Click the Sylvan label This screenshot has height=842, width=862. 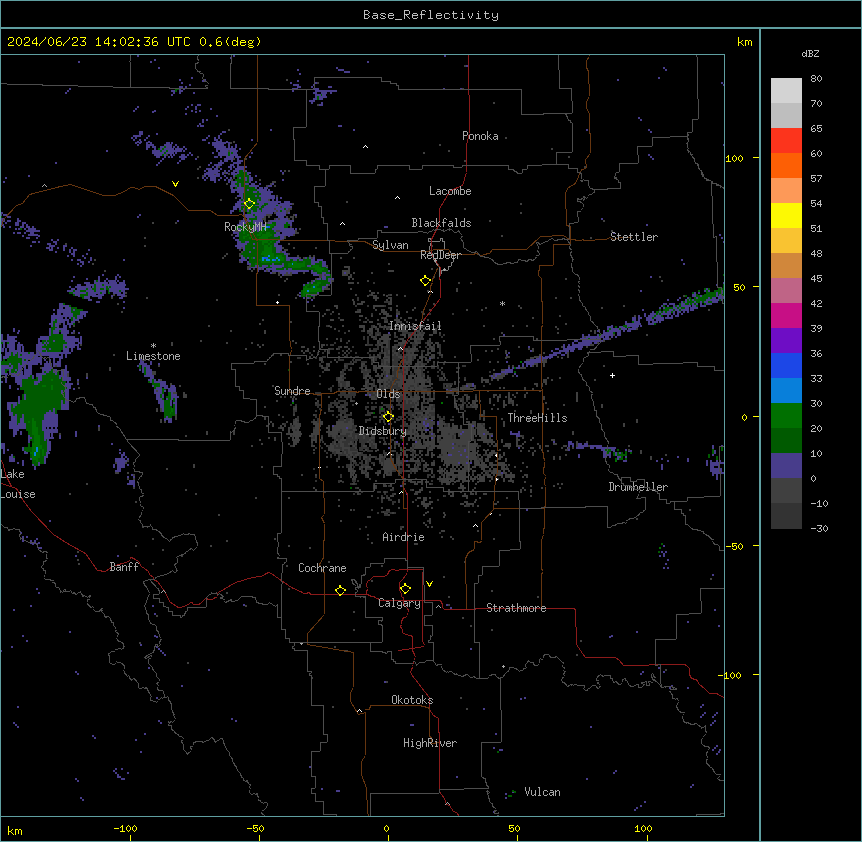(x=390, y=245)
